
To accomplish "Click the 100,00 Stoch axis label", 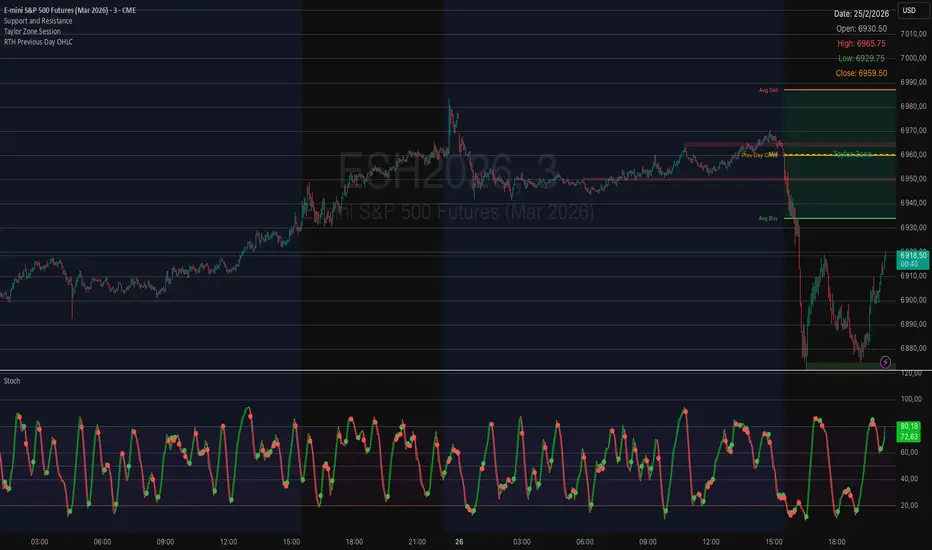I will (911, 399).
